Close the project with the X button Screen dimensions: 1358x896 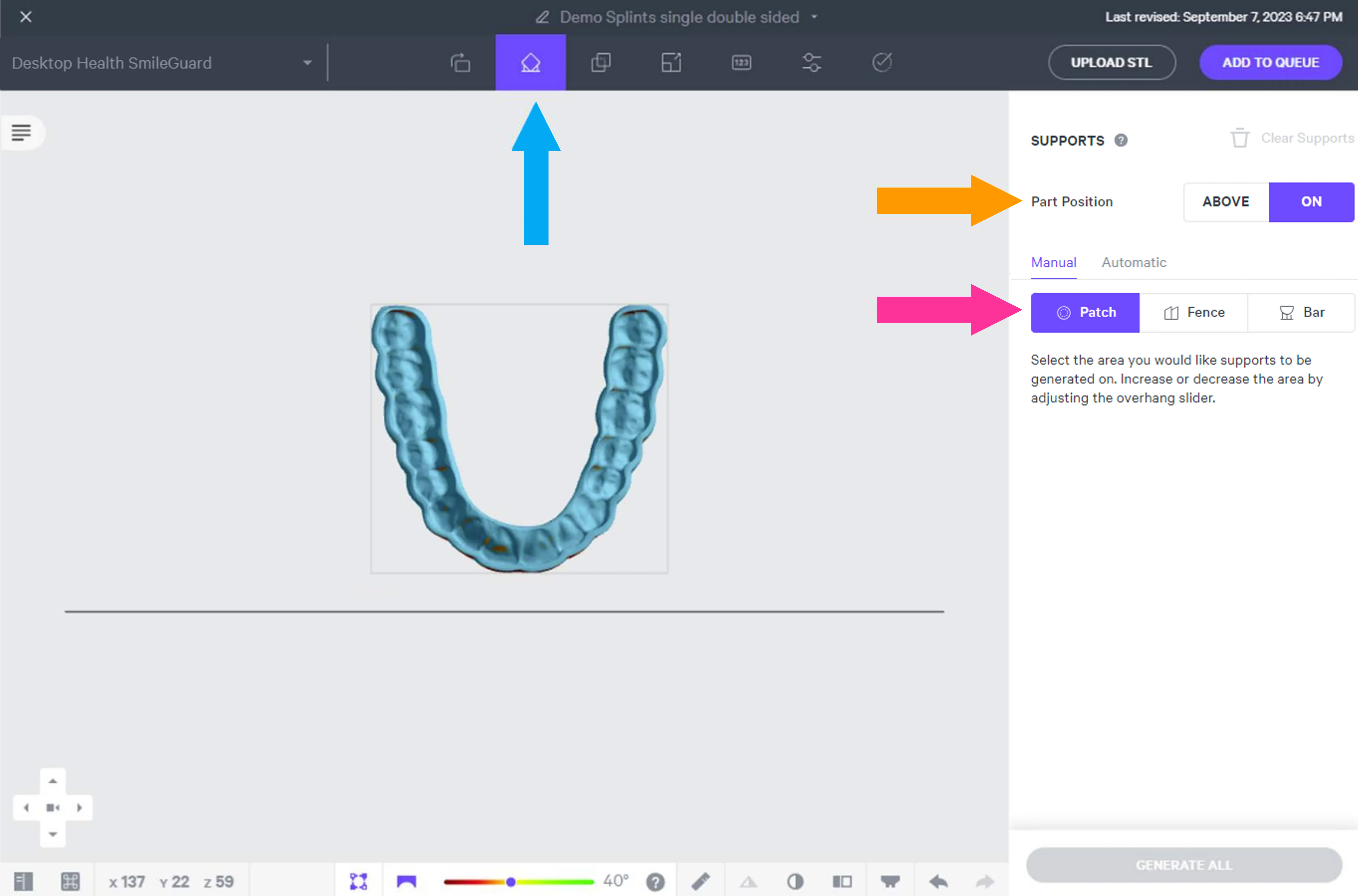[26, 17]
